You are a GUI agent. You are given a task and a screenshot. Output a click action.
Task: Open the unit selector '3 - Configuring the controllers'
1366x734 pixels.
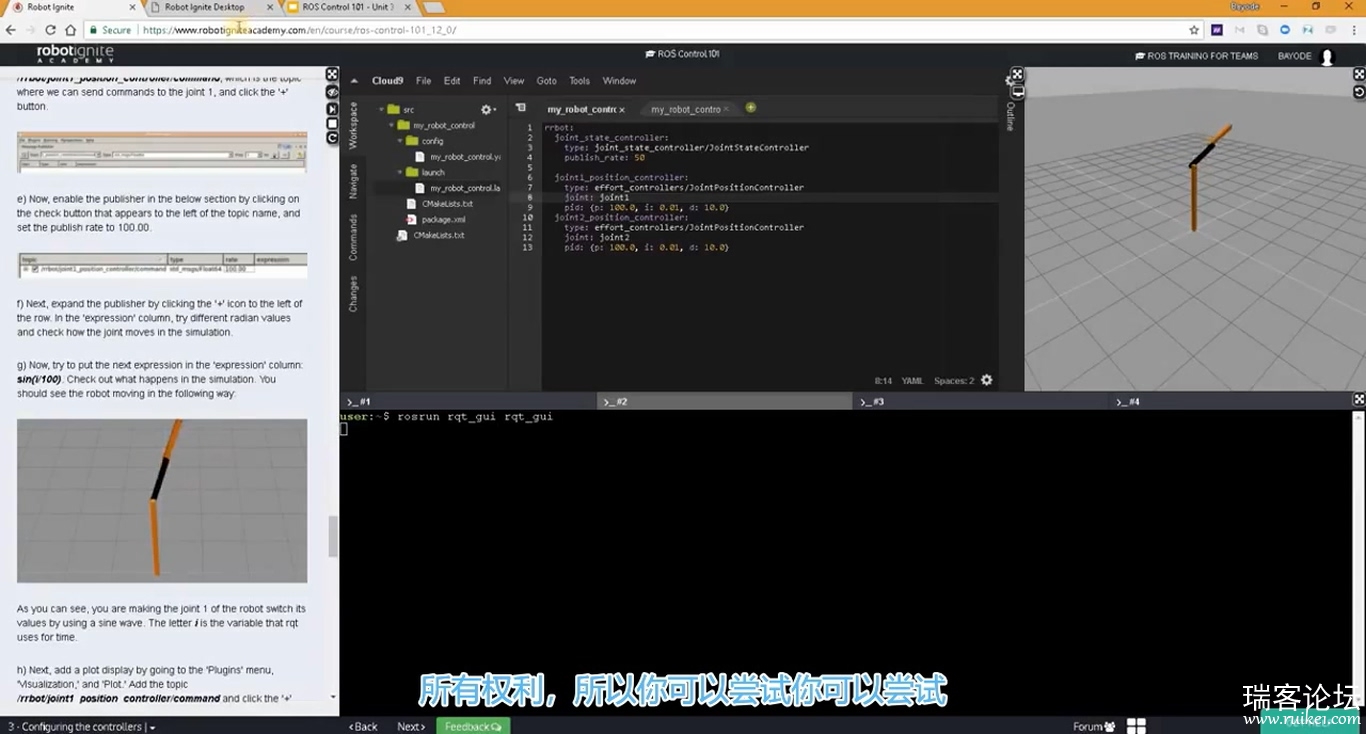[x=82, y=727]
